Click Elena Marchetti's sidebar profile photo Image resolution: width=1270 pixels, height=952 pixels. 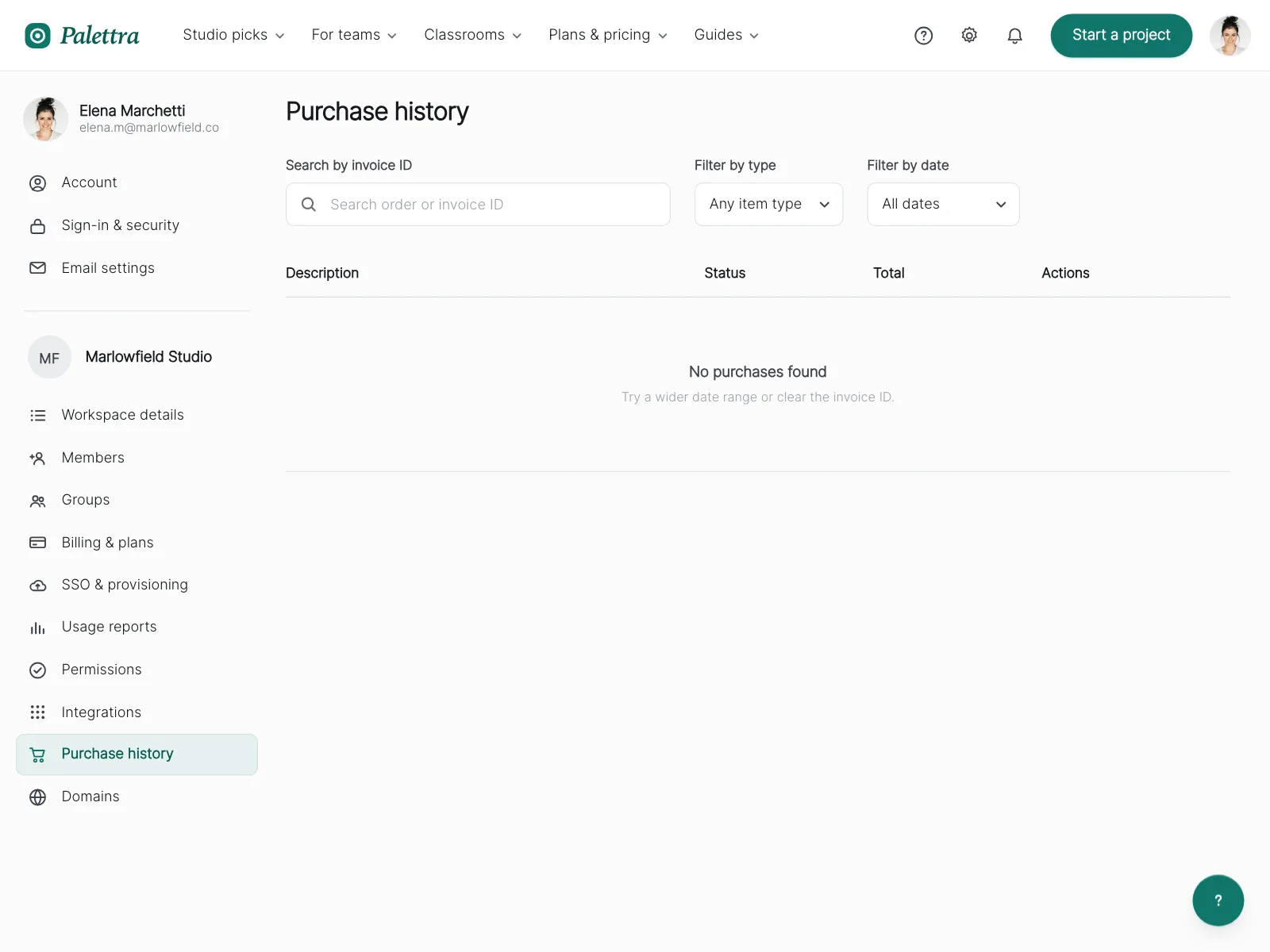pos(45,119)
